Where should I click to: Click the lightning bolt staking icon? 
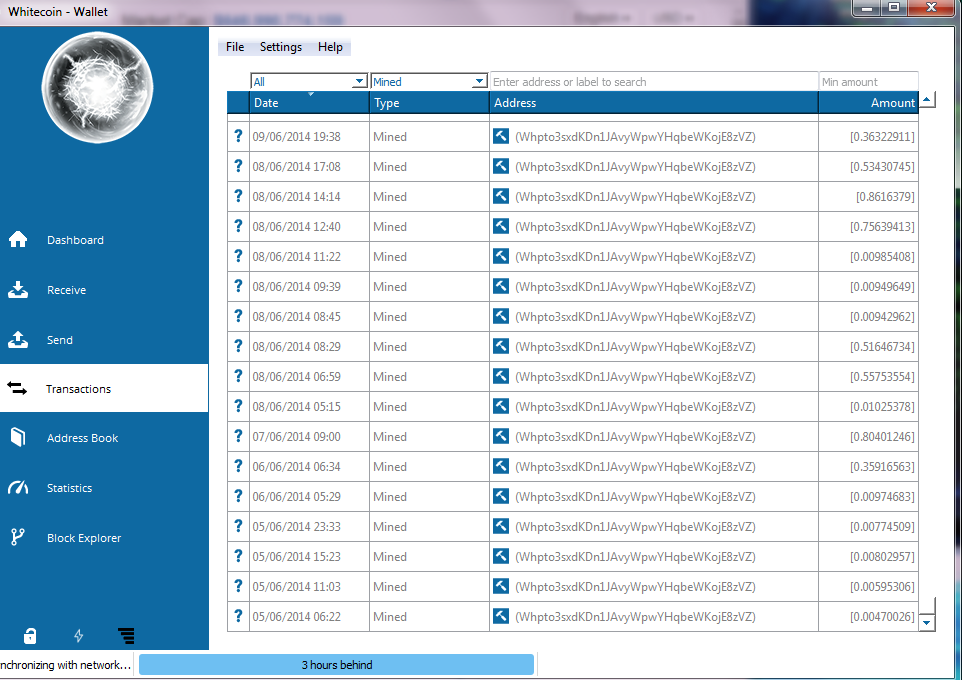coord(79,636)
